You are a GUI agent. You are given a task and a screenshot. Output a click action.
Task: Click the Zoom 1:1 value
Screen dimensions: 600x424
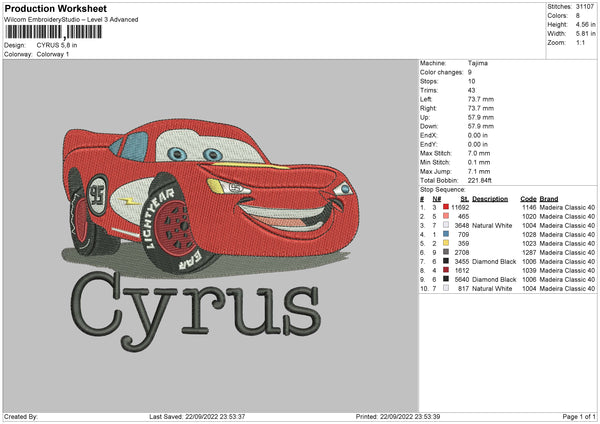coord(580,44)
